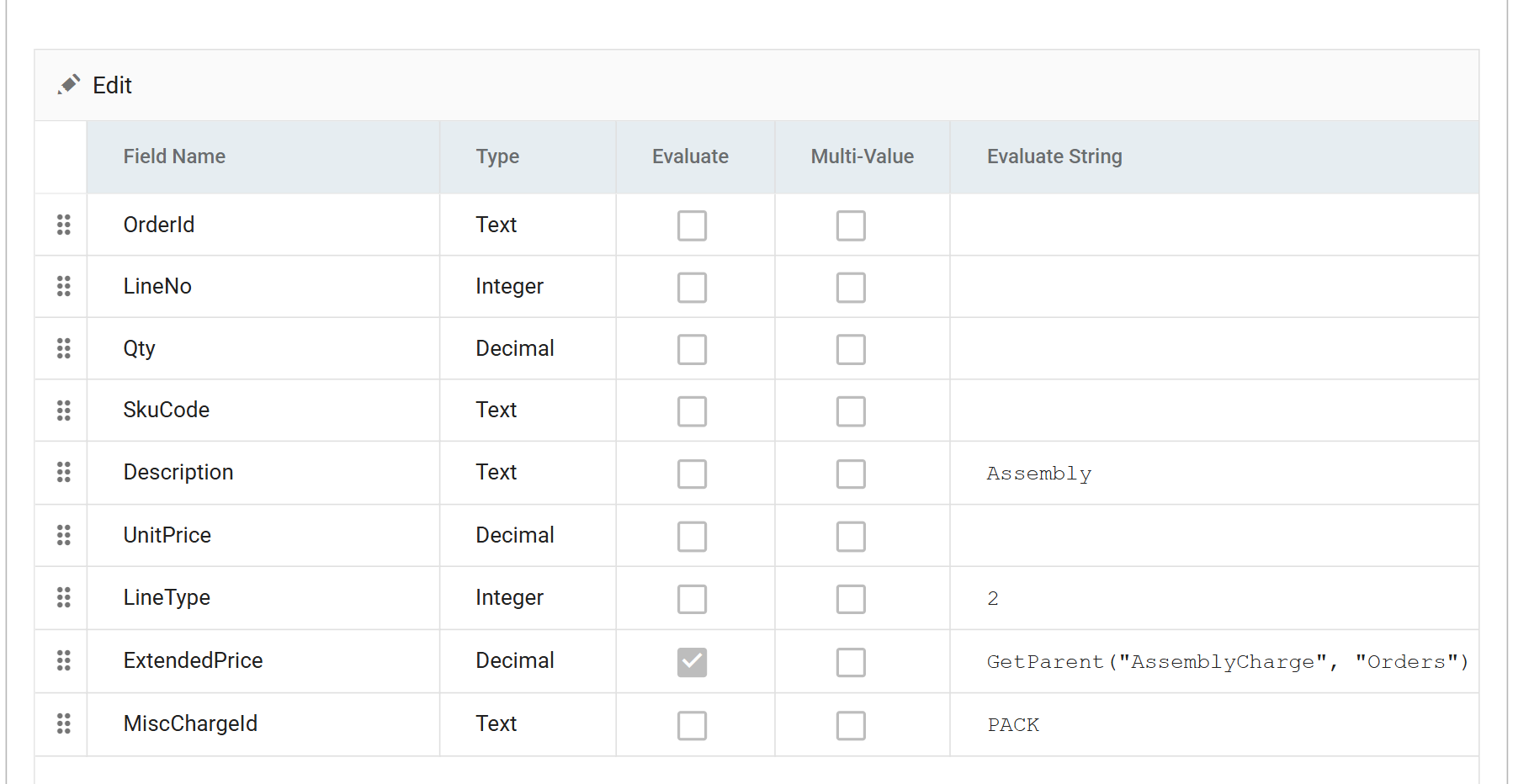Grab the drag handle for UnitPrice row
The height and width of the screenshot is (784, 1513).
(63, 535)
